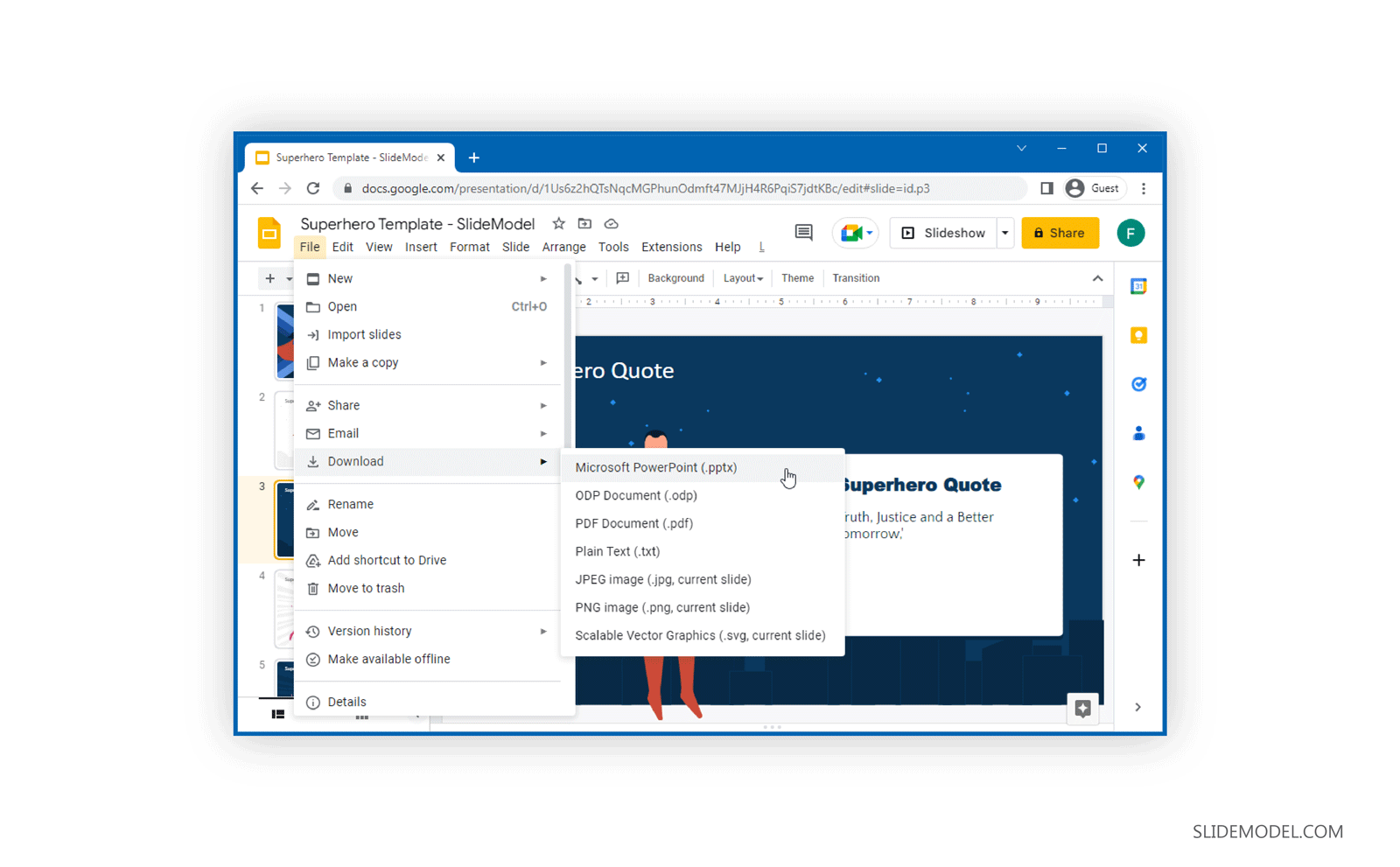Open the Layout dropdown
This screenshot has height=867, width=1400.
point(743,278)
